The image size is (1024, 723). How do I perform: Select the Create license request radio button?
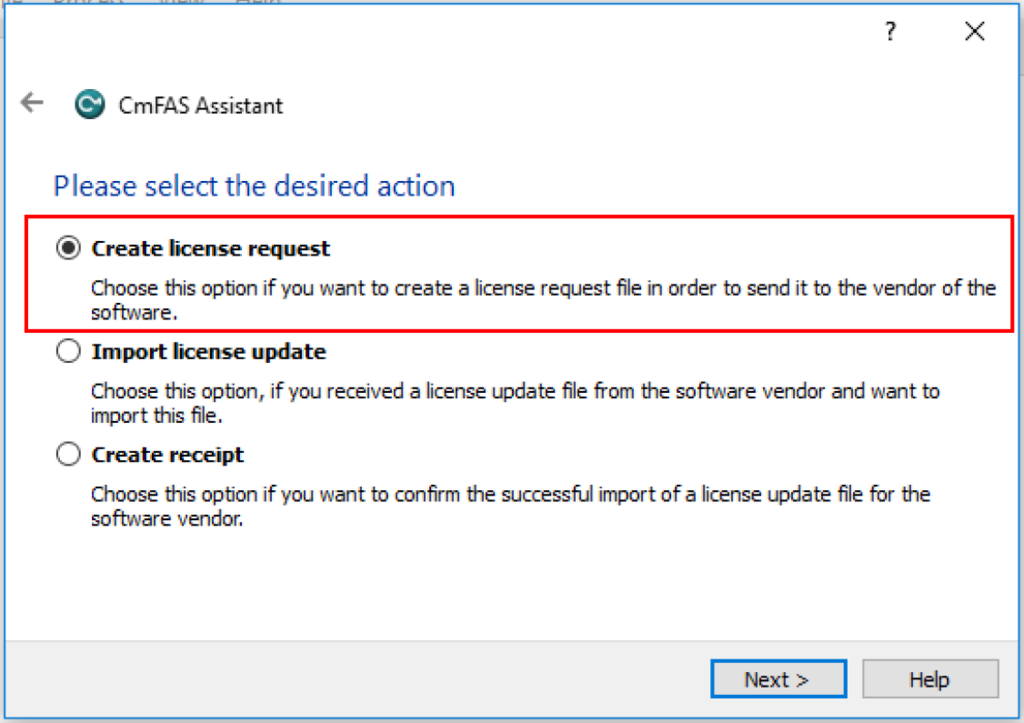(x=69, y=249)
